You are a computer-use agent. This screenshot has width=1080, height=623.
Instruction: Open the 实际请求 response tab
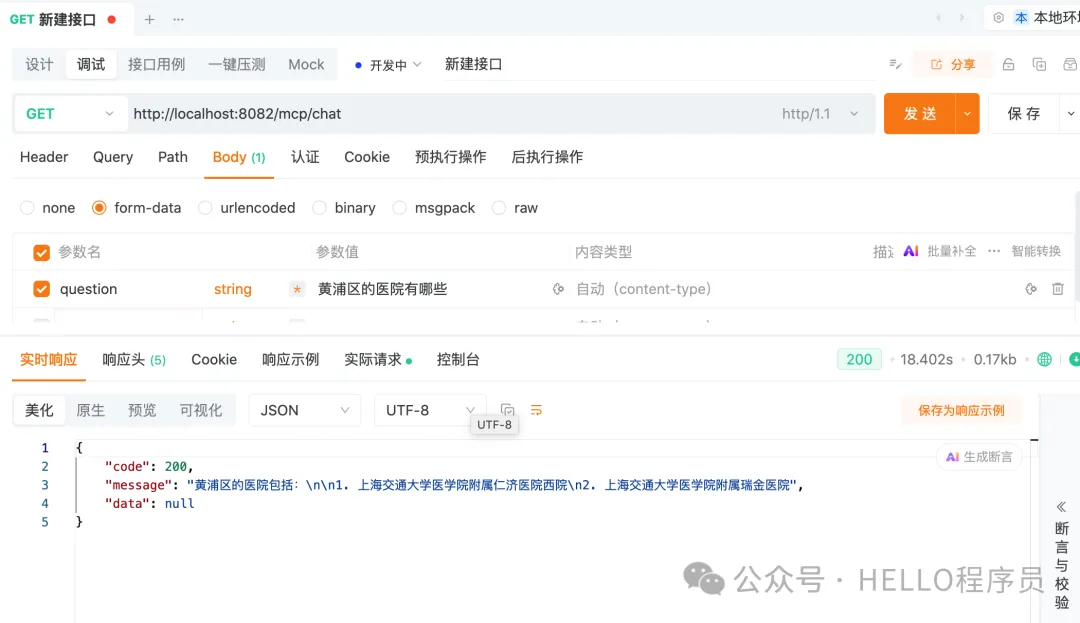[x=377, y=359]
